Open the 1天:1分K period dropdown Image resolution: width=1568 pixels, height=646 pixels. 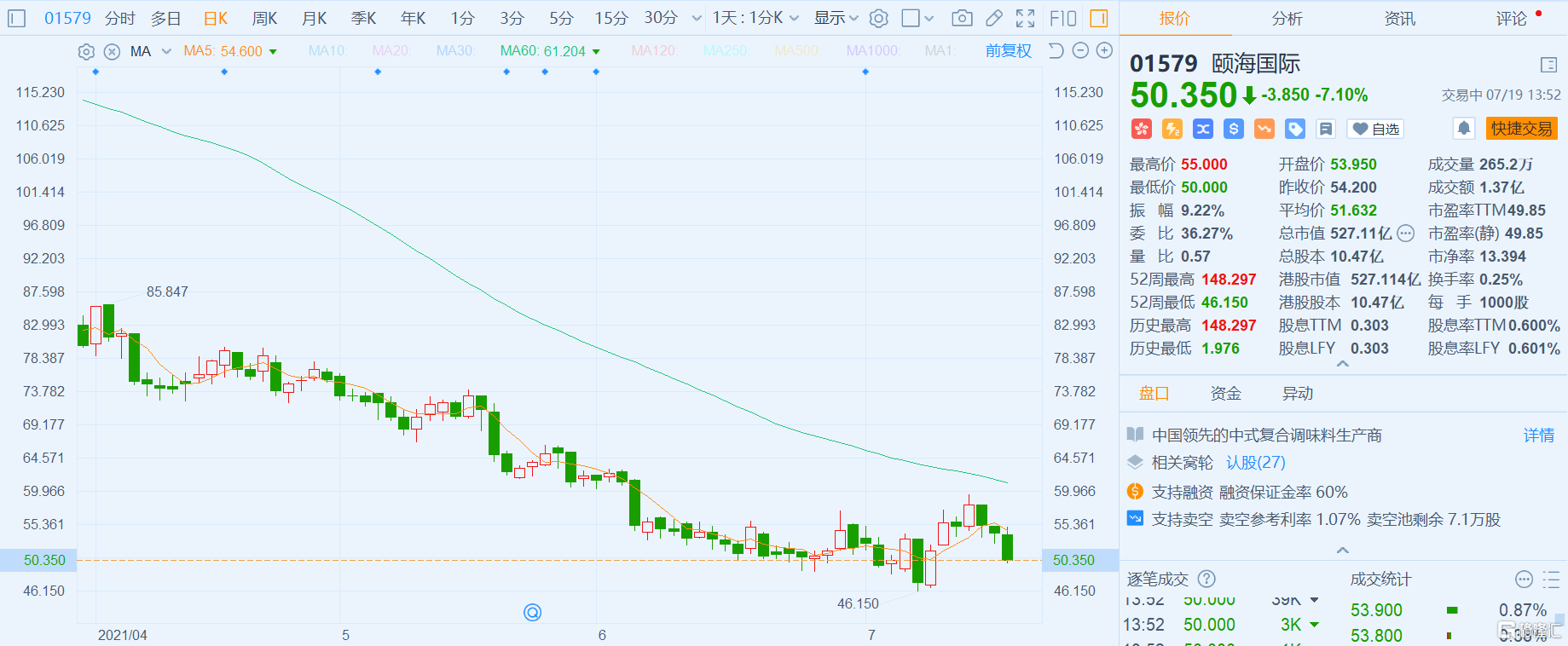[755, 18]
